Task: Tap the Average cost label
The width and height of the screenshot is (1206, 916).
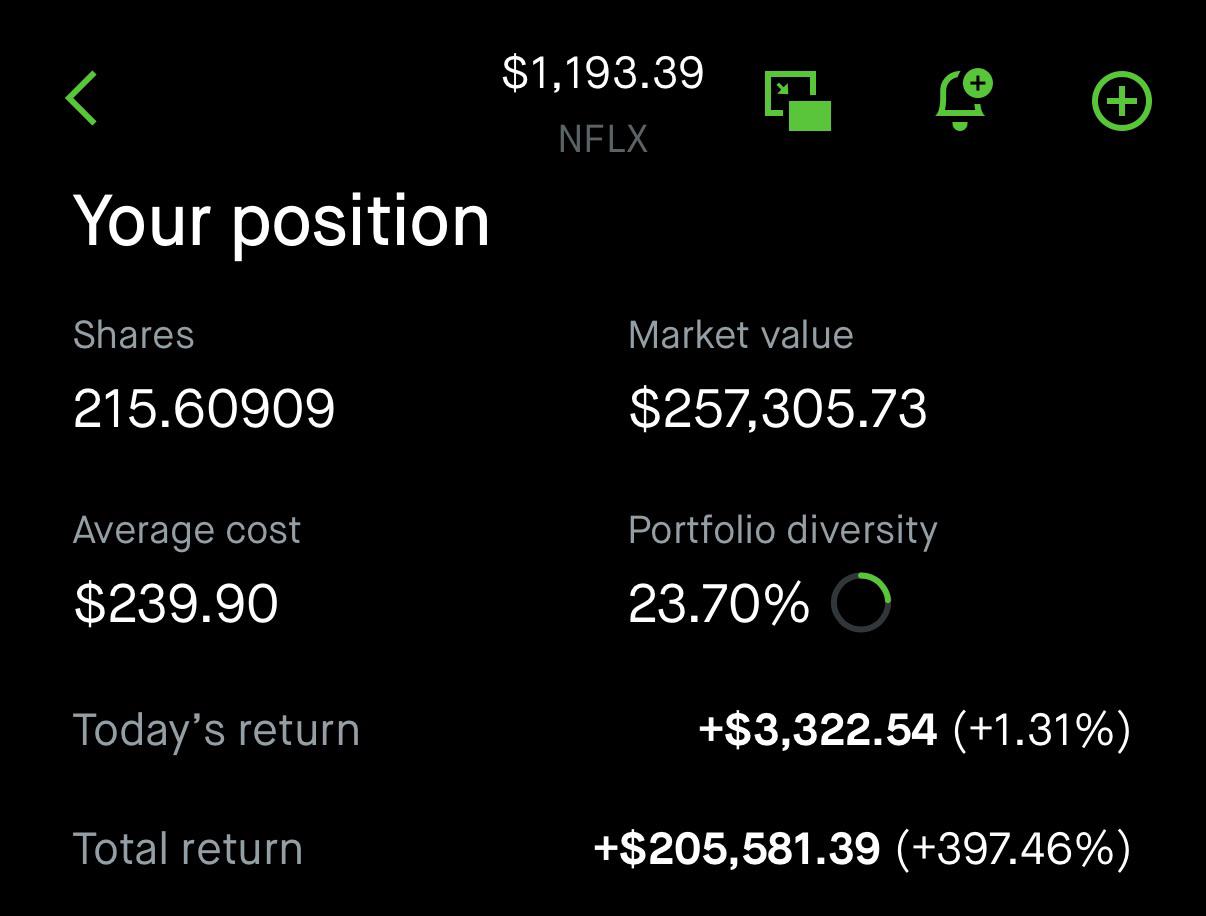Action: [x=187, y=530]
